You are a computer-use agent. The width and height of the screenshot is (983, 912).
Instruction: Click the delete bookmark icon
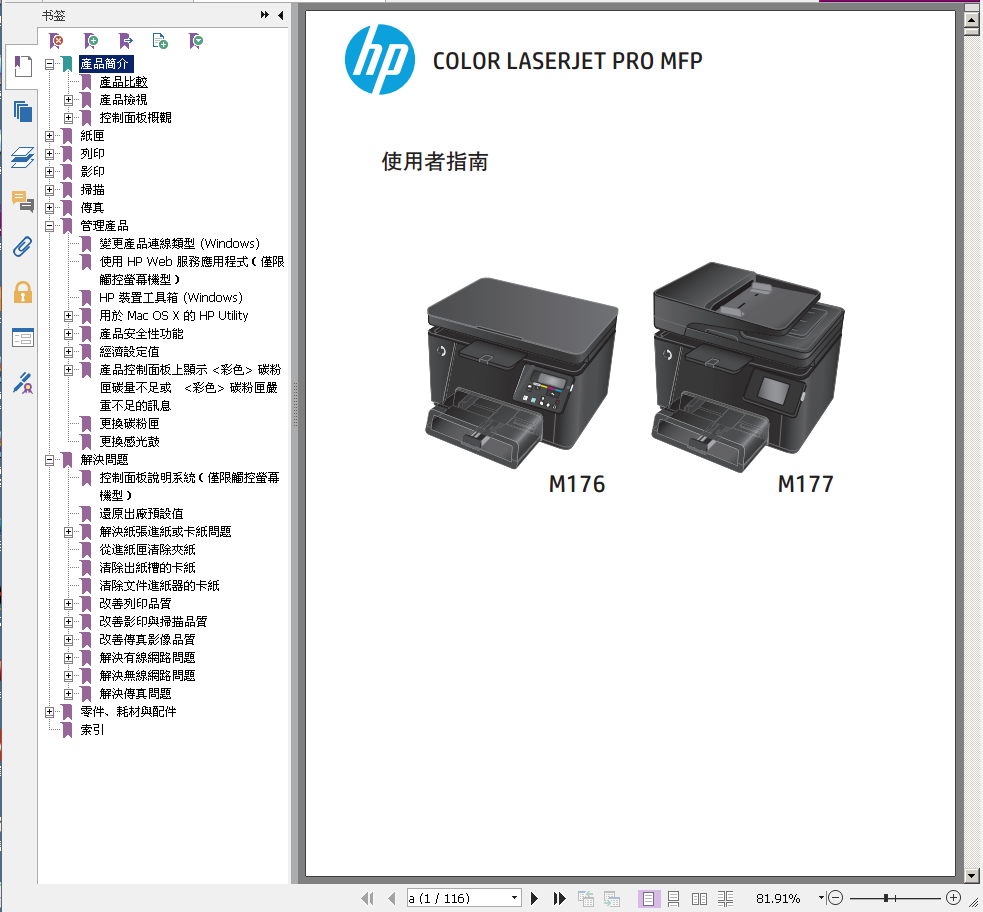click(56, 41)
